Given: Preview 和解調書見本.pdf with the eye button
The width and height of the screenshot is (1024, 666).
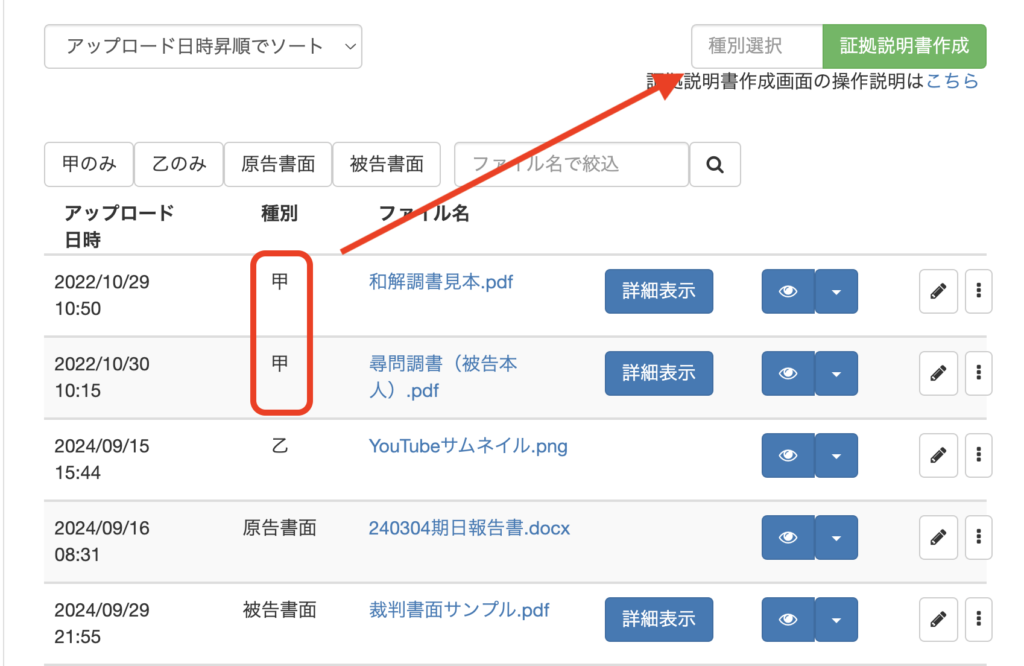Looking at the screenshot, I should [788, 291].
